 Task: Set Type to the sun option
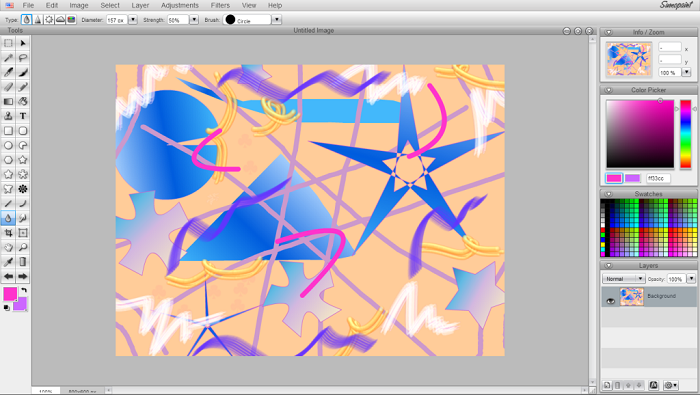(49, 20)
